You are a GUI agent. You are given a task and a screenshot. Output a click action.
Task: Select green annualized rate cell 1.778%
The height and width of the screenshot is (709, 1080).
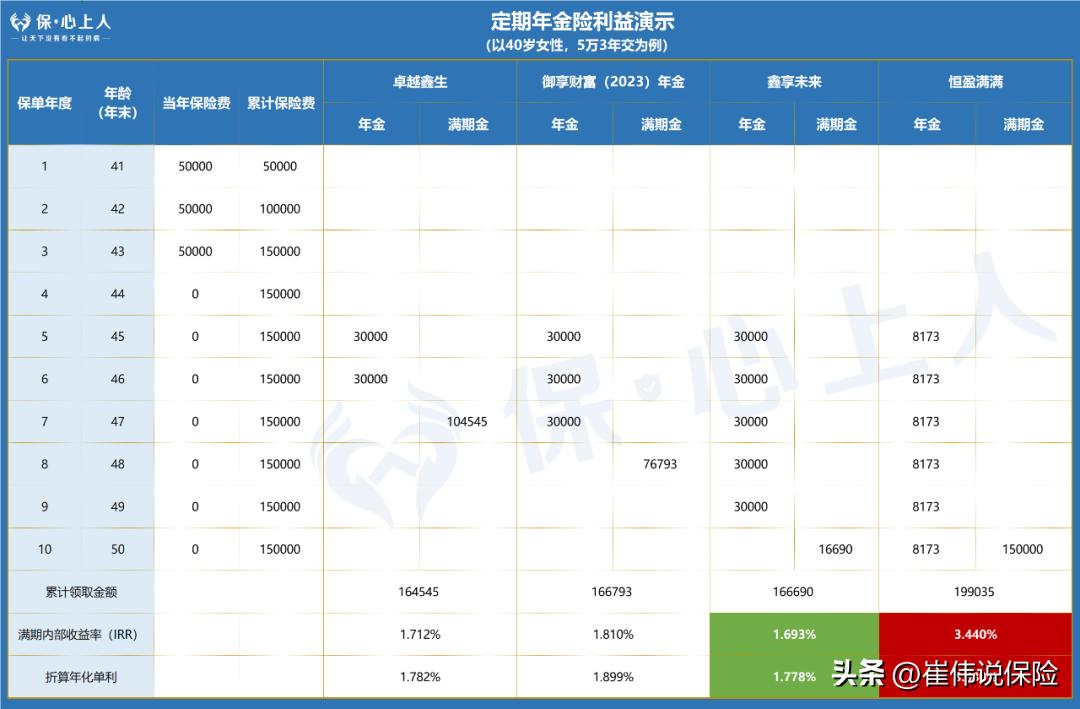pos(794,677)
